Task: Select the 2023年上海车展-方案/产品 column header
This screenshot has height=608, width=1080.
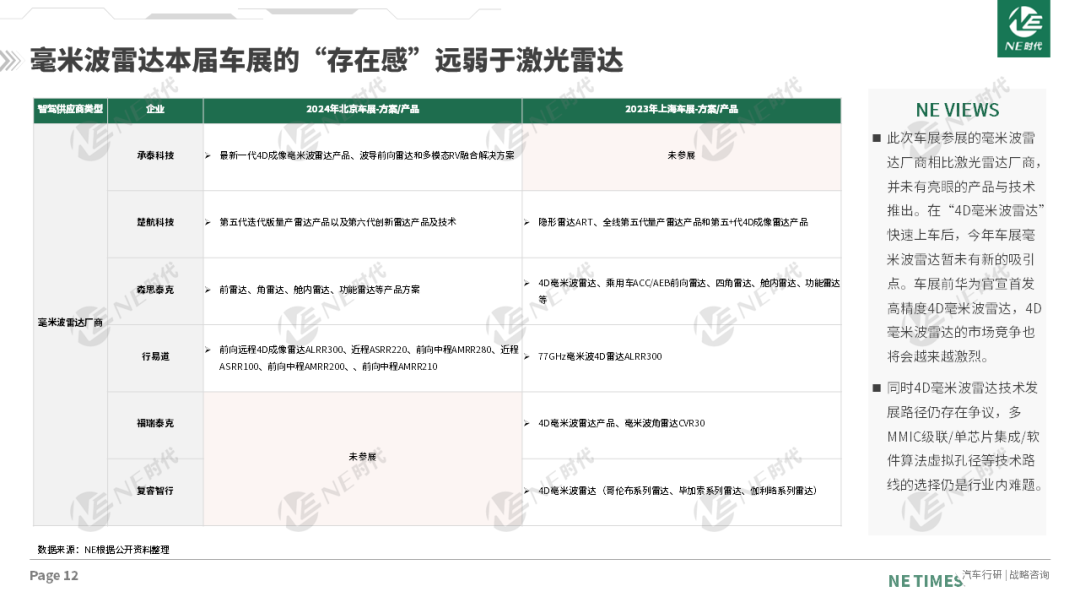Action: click(x=680, y=109)
